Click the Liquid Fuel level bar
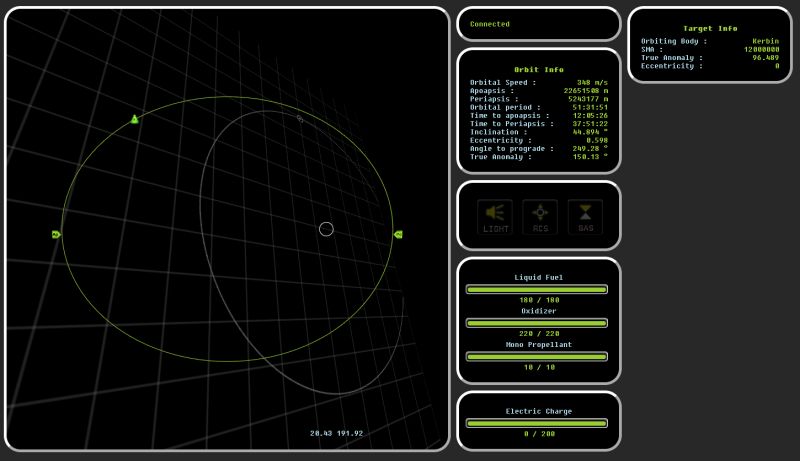The image size is (800, 461). pos(537,289)
